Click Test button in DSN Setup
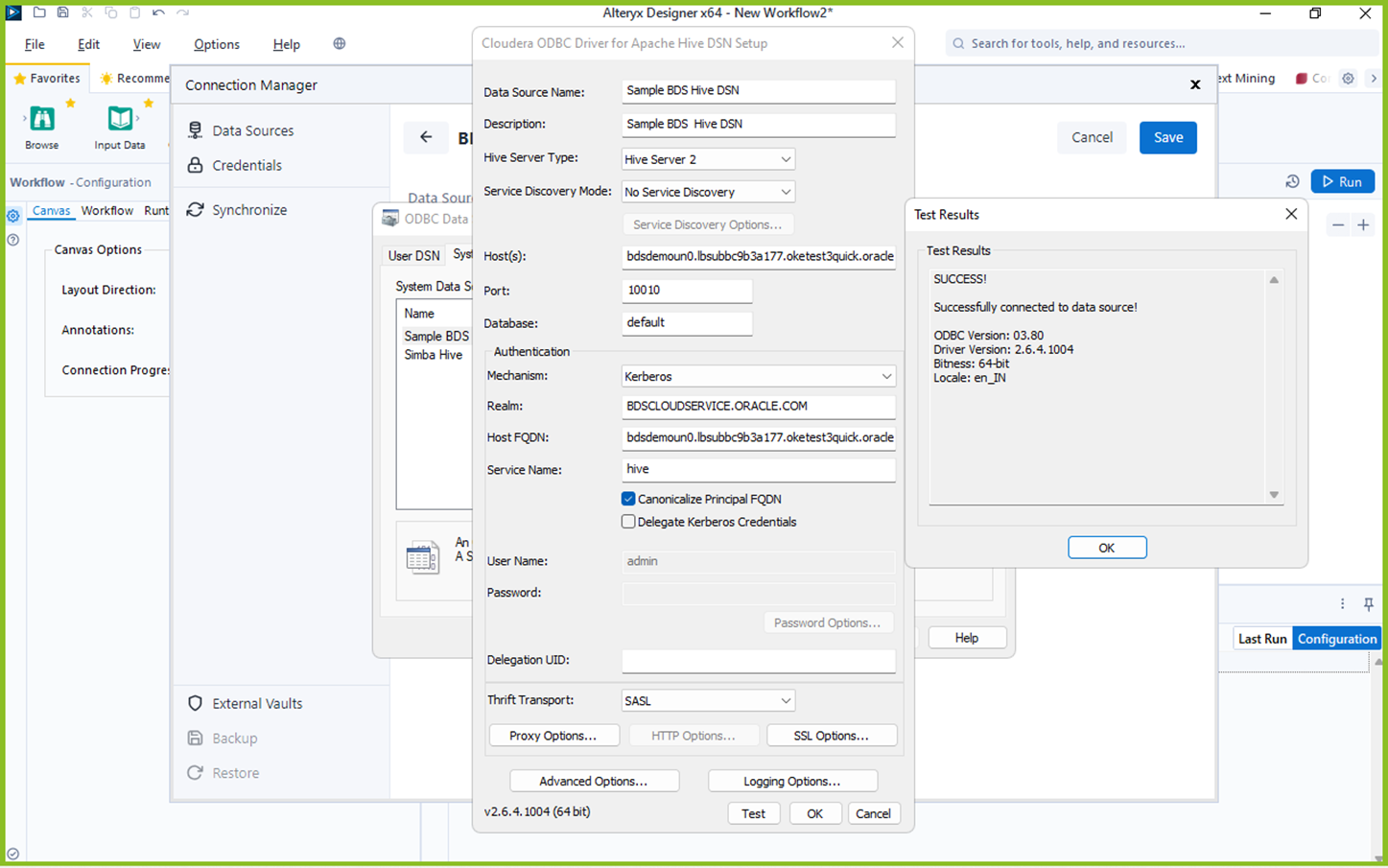 click(753, 813)
